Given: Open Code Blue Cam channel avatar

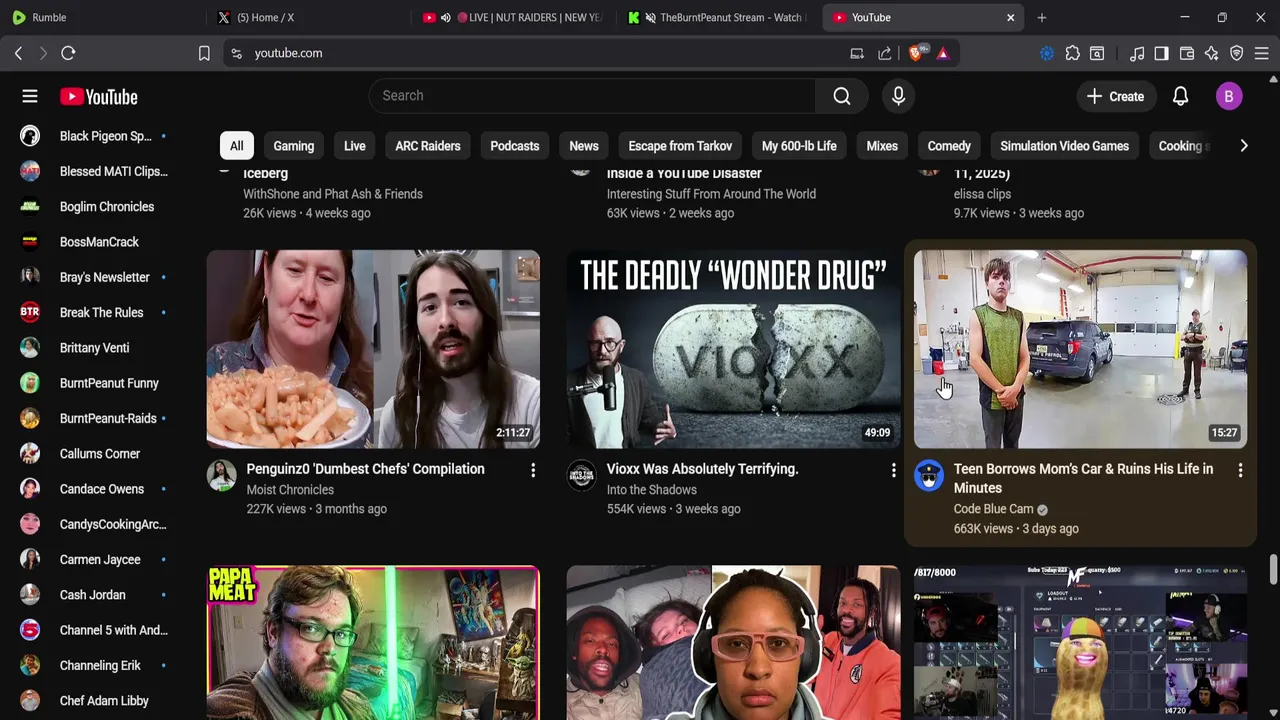Looking at the screenshot, I should (929, 475).
